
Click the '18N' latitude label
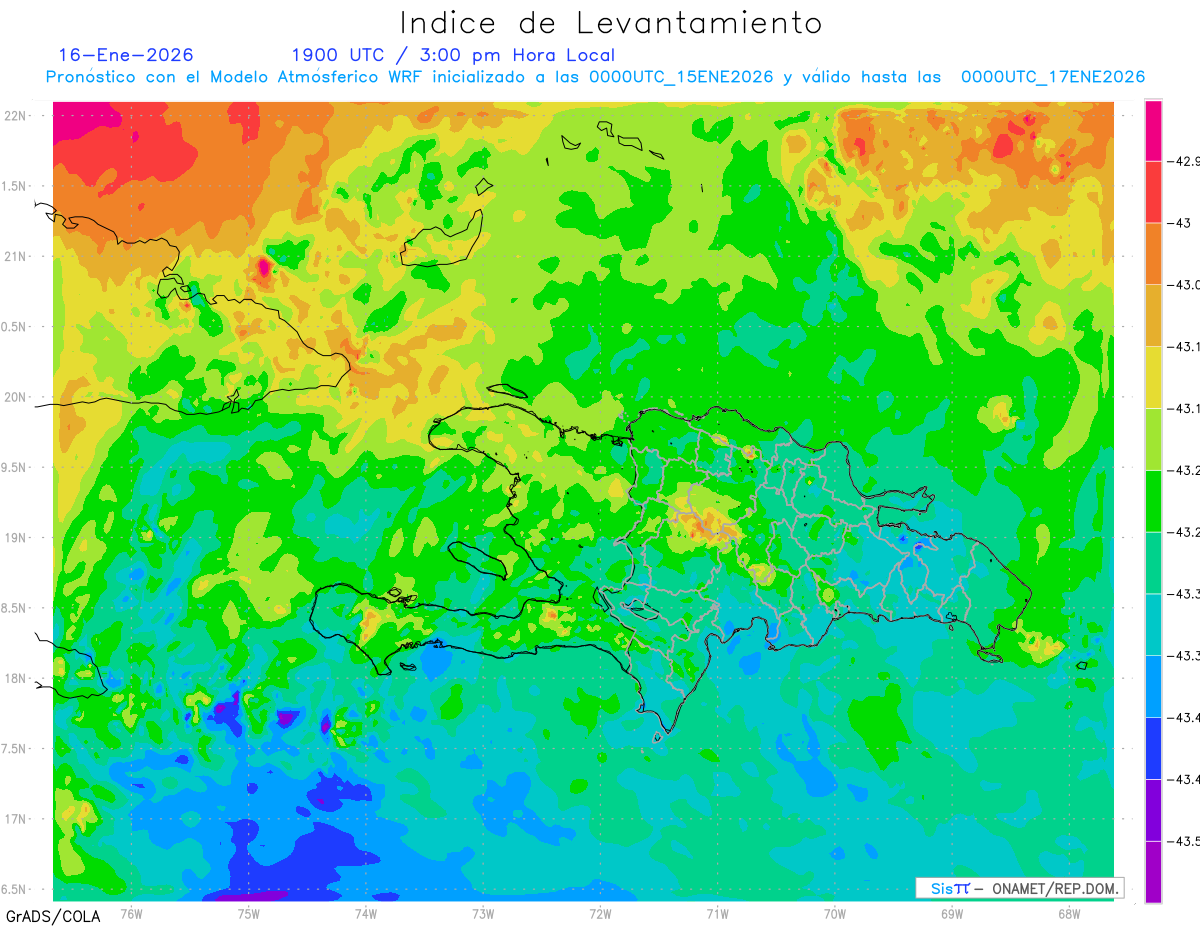pos(16,679)
